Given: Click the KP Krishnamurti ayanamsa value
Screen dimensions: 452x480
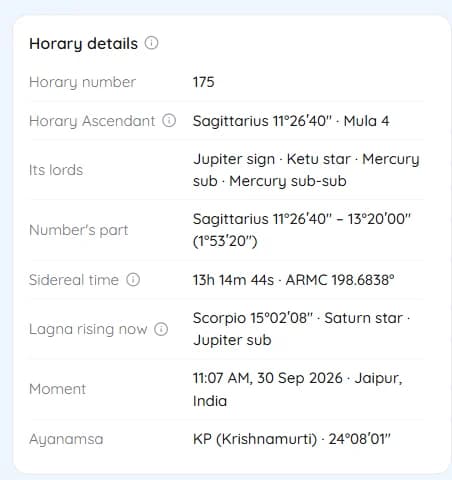Looking at the screenshot, I should point(292,439).
